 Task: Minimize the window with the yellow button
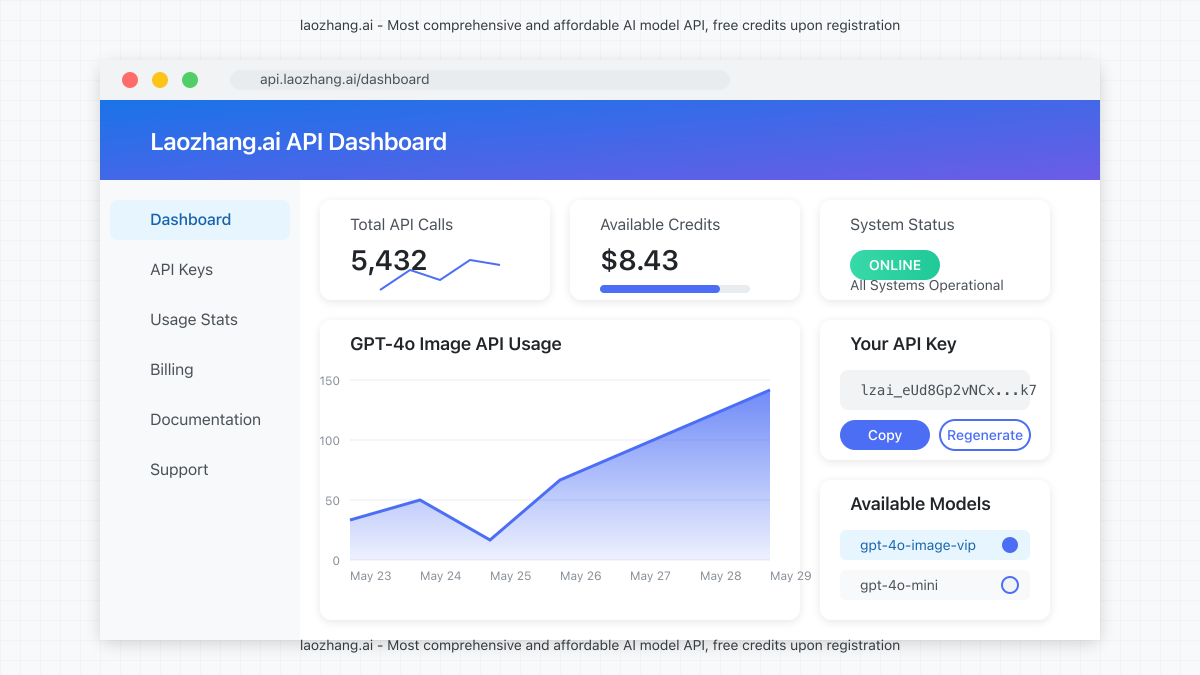point(160,80)
